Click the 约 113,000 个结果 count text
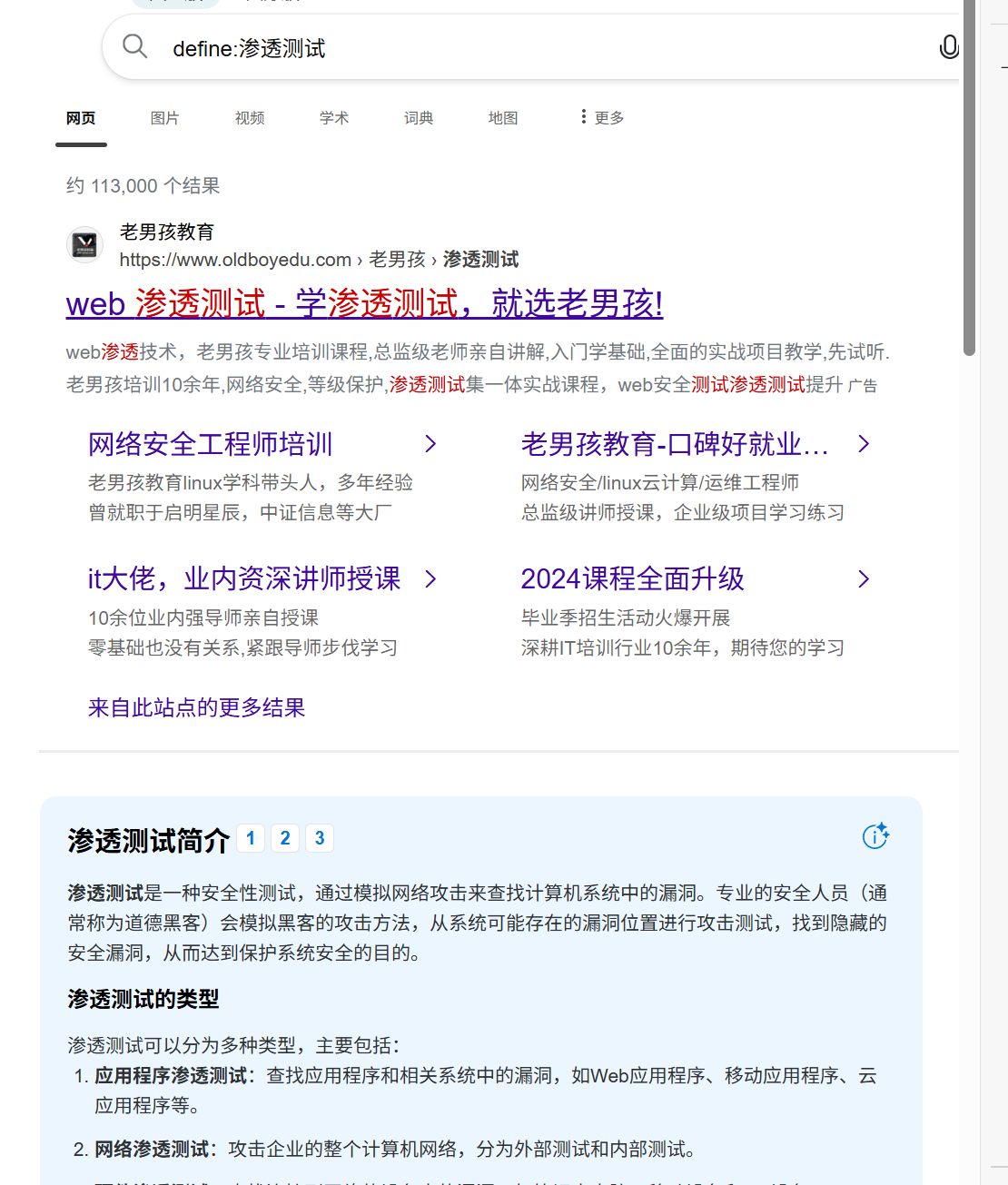Image resolution: width=1008 pixels, height=1185 pixels. click(143, 186)
